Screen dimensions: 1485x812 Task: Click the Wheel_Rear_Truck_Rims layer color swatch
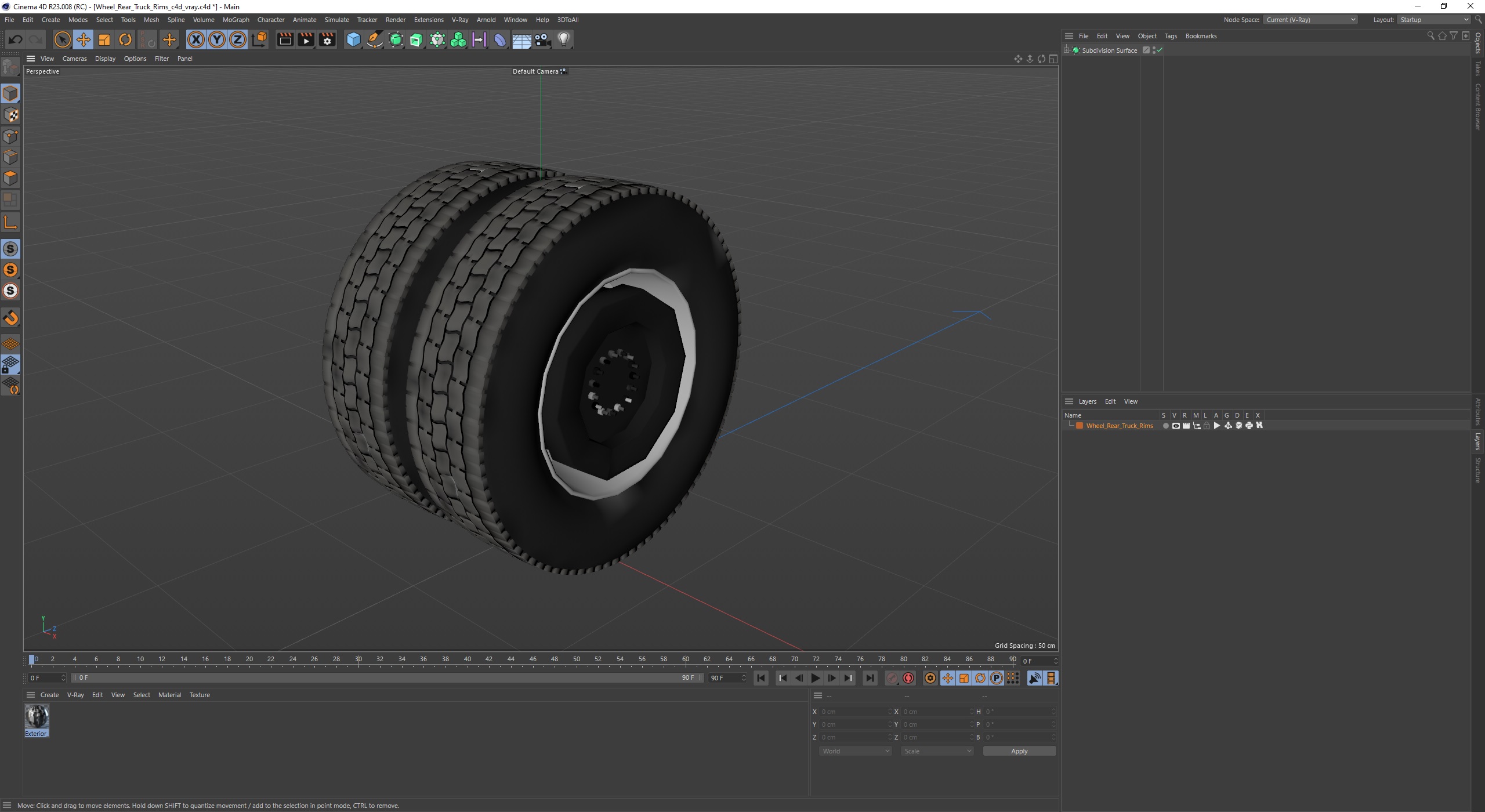(1080, 426)
